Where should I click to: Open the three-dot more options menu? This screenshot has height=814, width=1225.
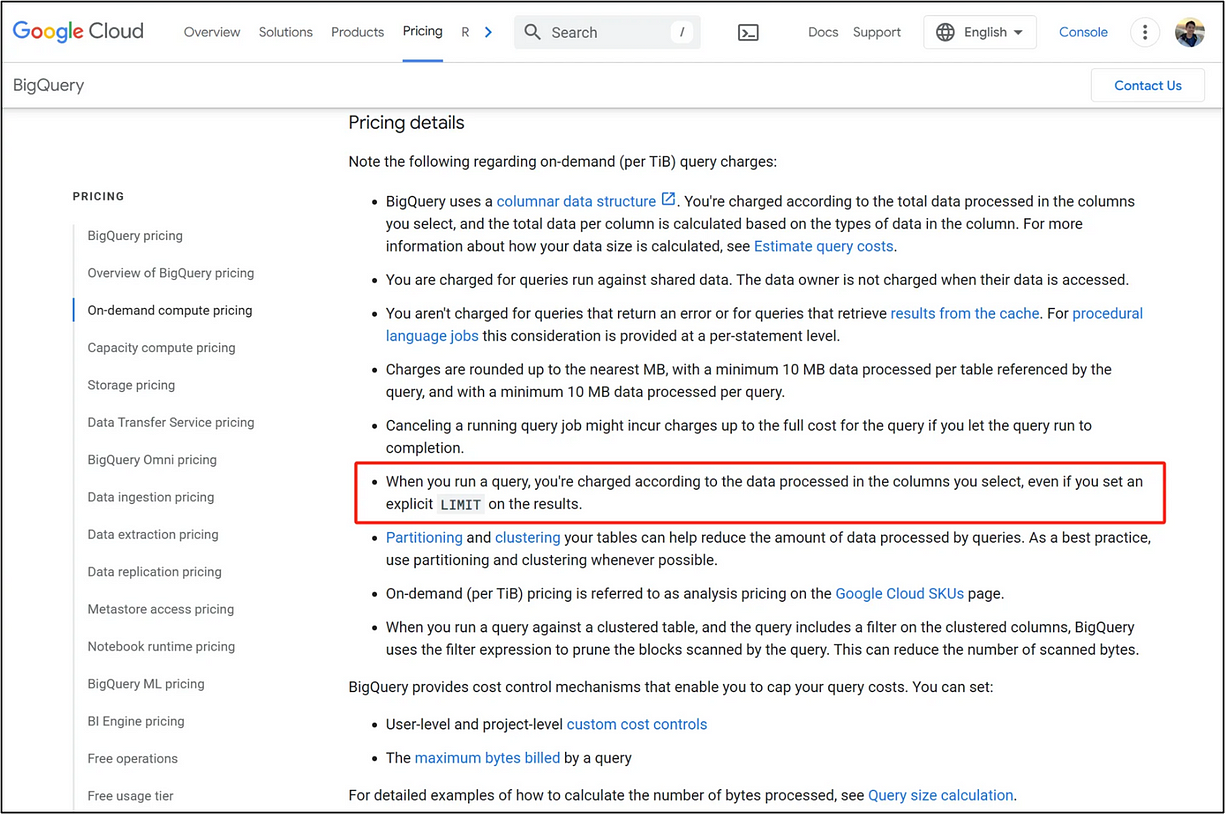(x=1145, y=32)
